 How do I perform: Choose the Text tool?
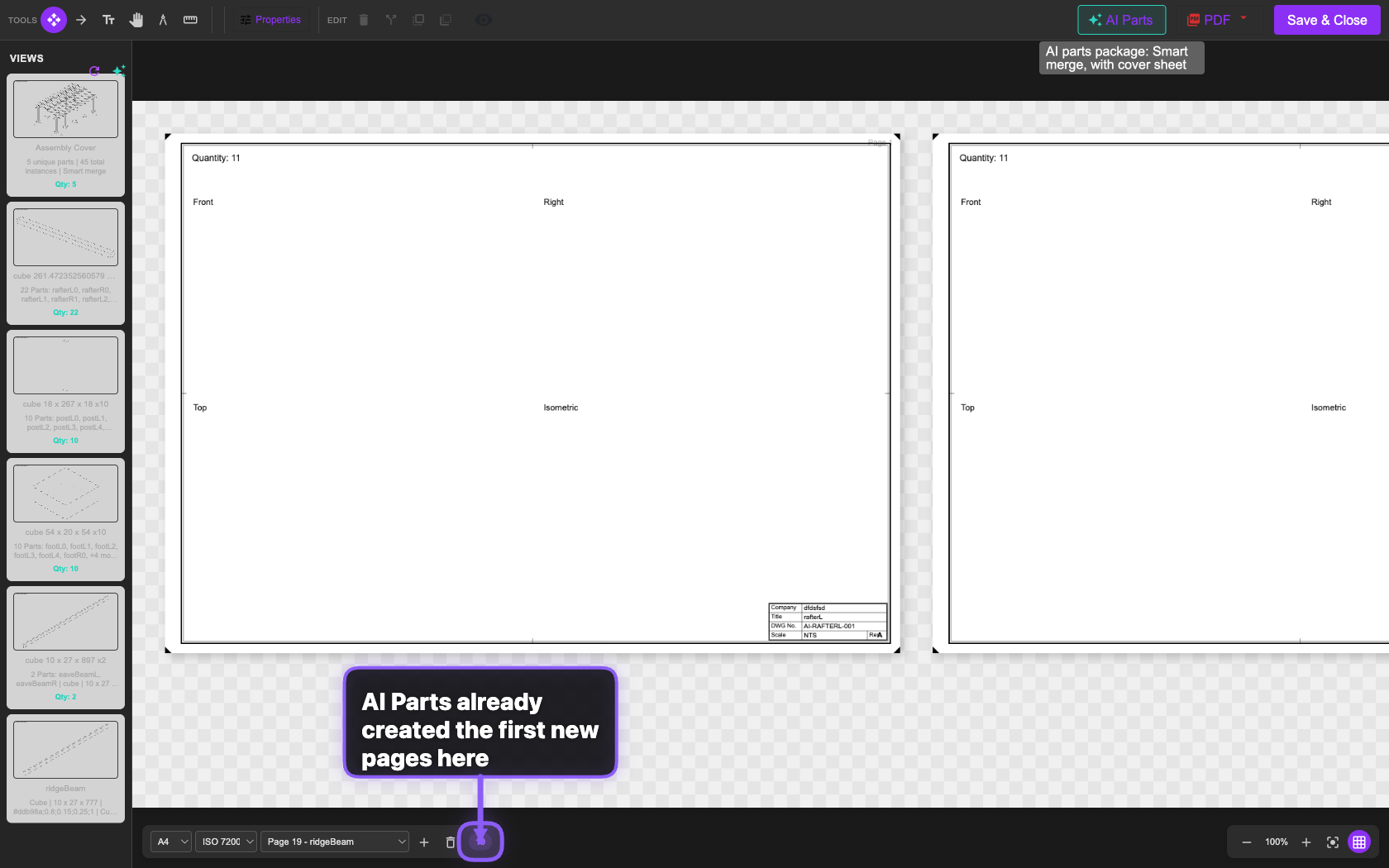[x=108, y=20]
